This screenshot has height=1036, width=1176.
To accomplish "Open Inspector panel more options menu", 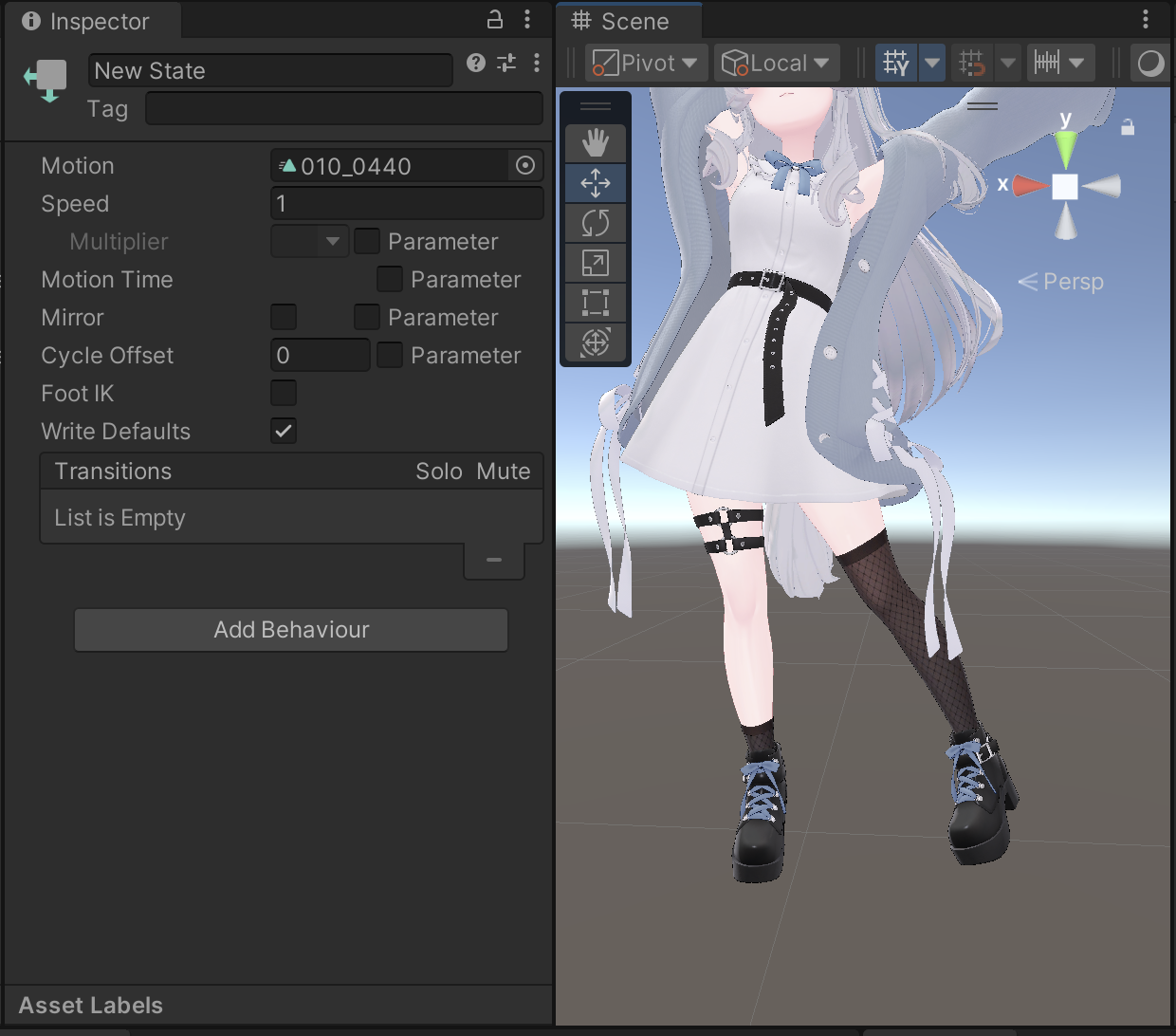I will [527, 19].
